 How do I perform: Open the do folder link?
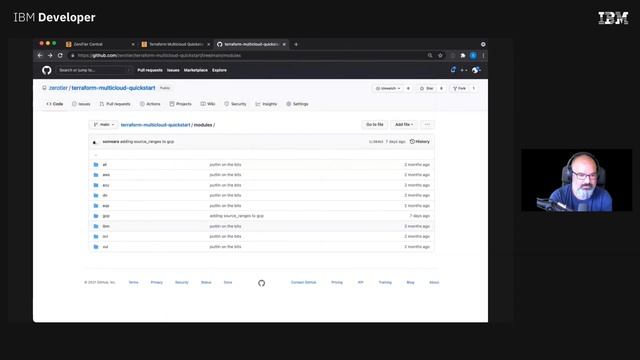[105, 196]
